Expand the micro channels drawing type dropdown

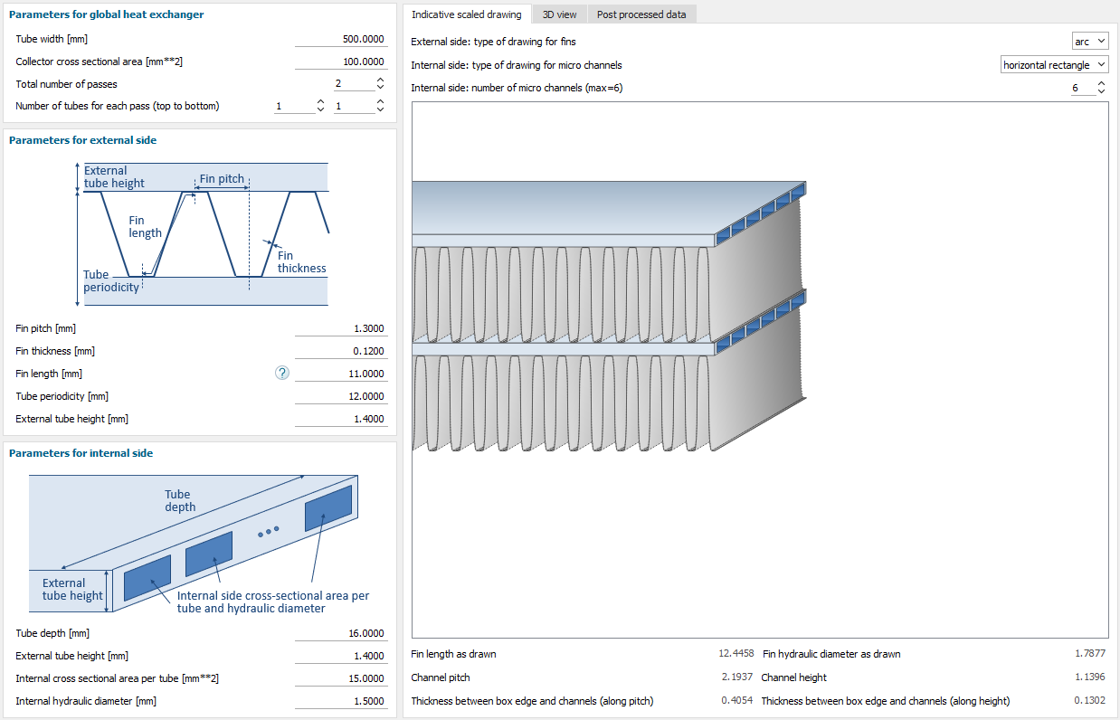[1055, 64]
